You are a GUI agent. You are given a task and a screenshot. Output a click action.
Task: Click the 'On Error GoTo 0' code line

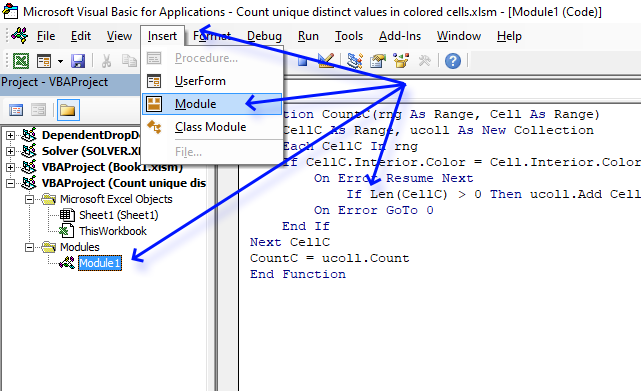click(x=374, y=210)
